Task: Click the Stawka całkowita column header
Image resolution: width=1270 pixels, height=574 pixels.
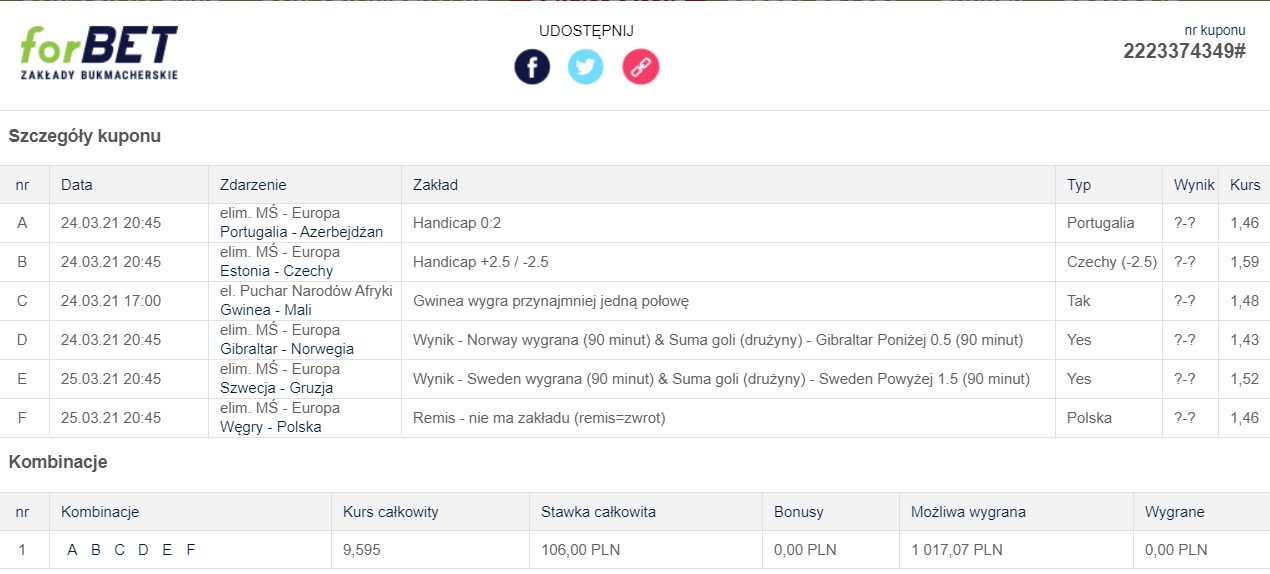Action: (598, 512)
